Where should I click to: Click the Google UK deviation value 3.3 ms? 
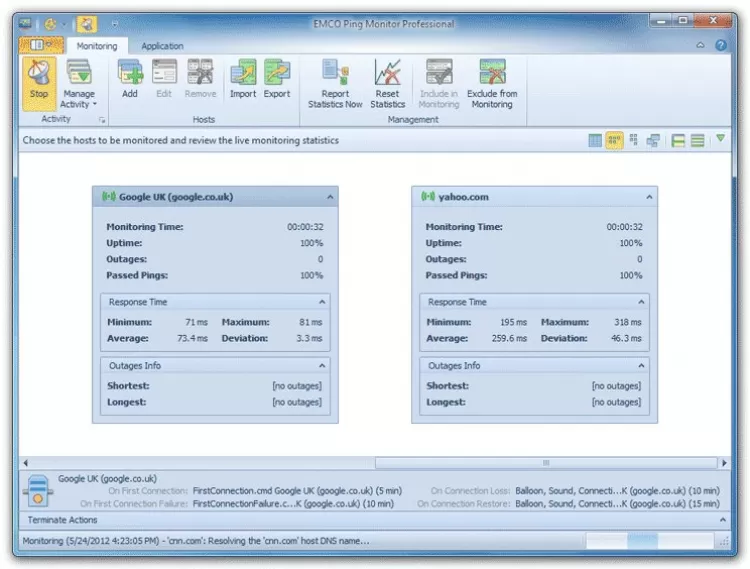click(309, 338)
